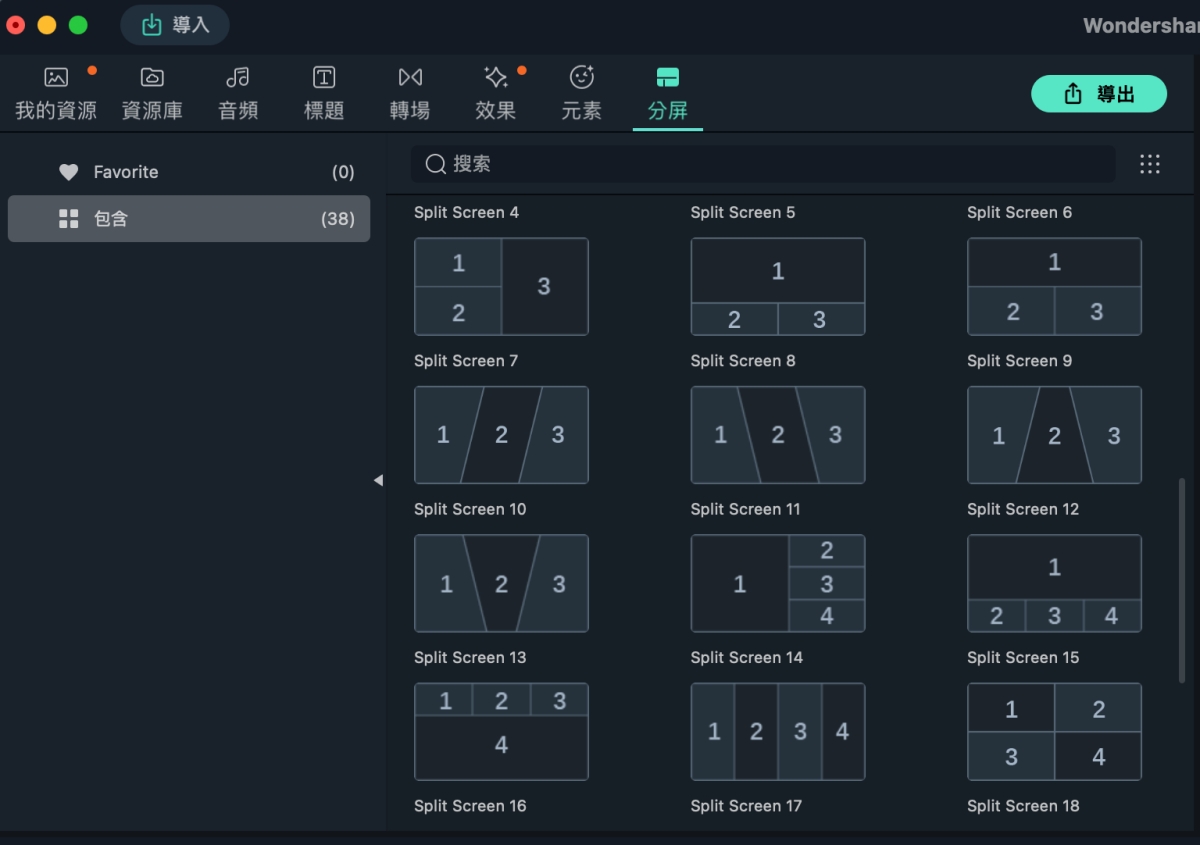Click the 導入 import button
Viewport: 1200px width, 845px height.
pos(175,25)
